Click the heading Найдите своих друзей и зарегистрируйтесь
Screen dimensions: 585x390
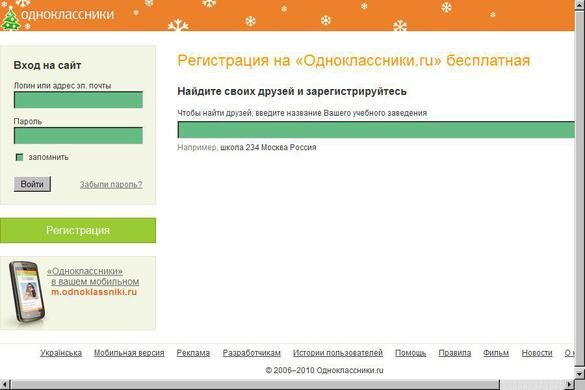292,91
